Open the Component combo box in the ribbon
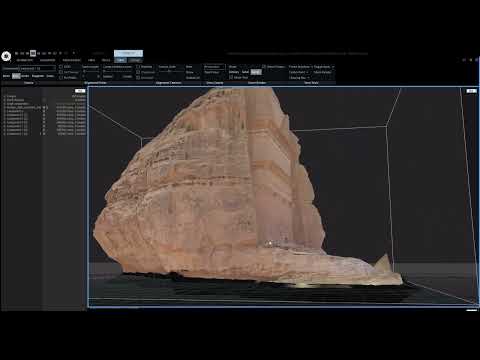 pyautogui.click(x=37, y=68)
